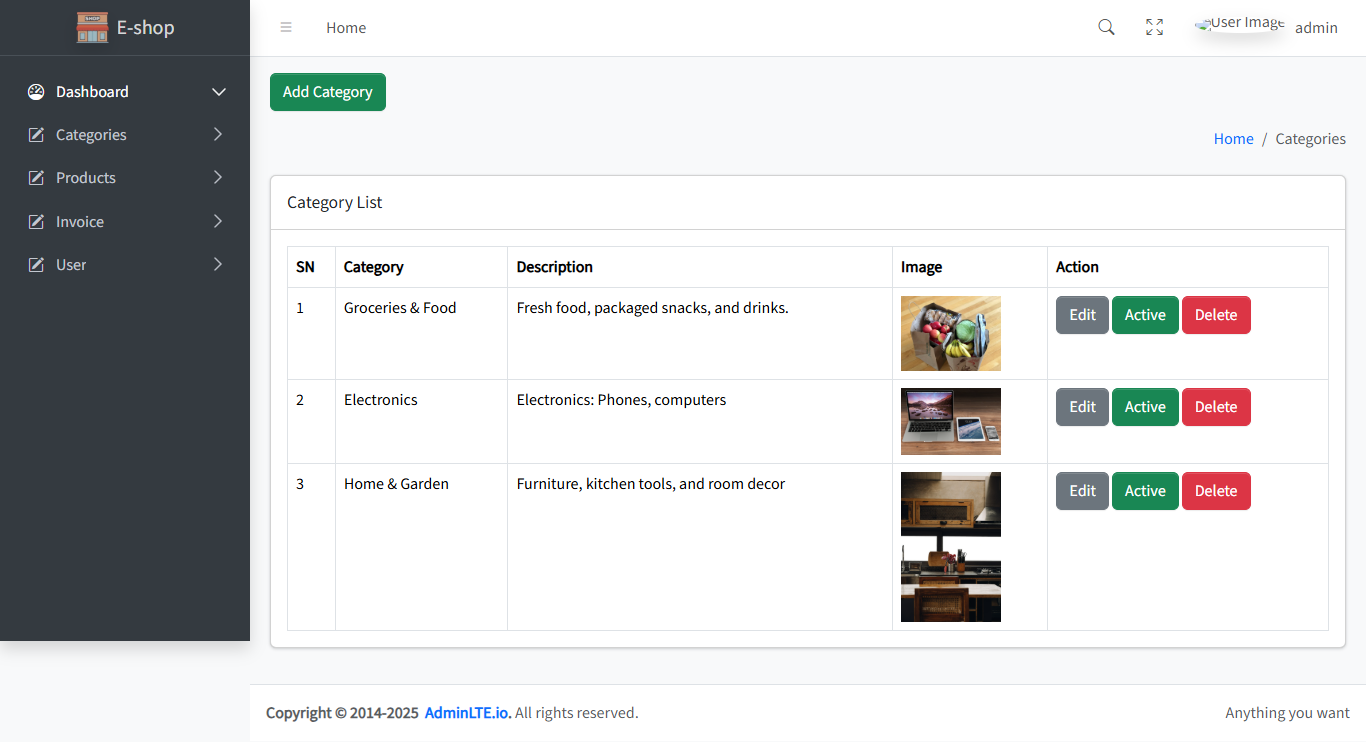1366x742 pixels.
Task: Expand the Invoice menu chevron
Action: (218, 221)
